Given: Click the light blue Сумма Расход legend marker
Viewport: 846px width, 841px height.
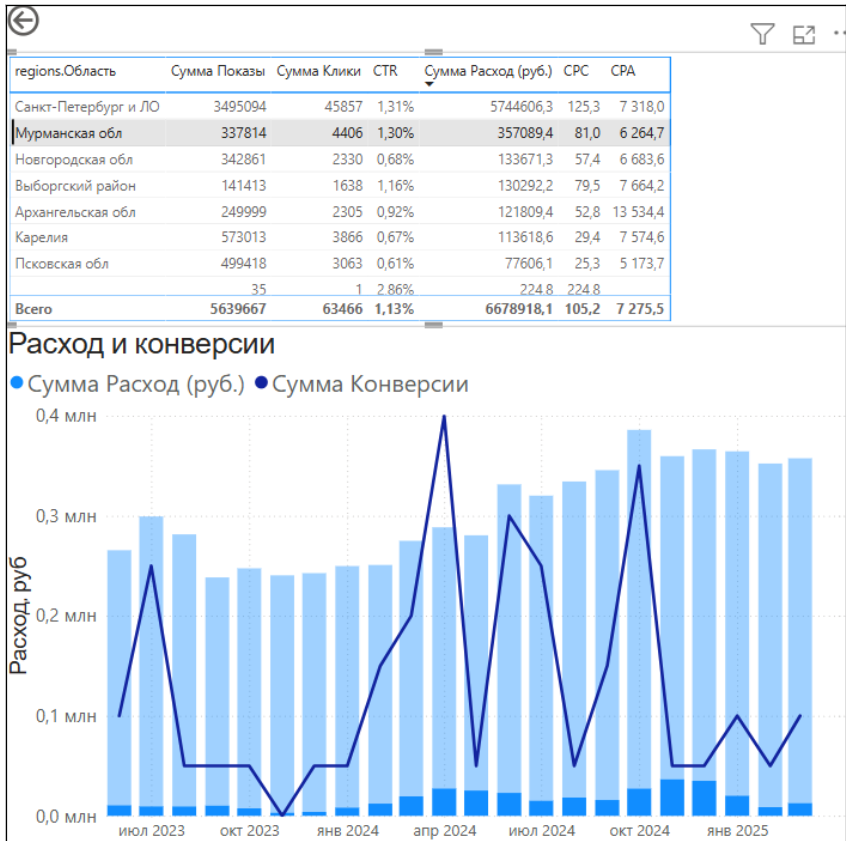Looking at the screenshot, I should (15, 384).
